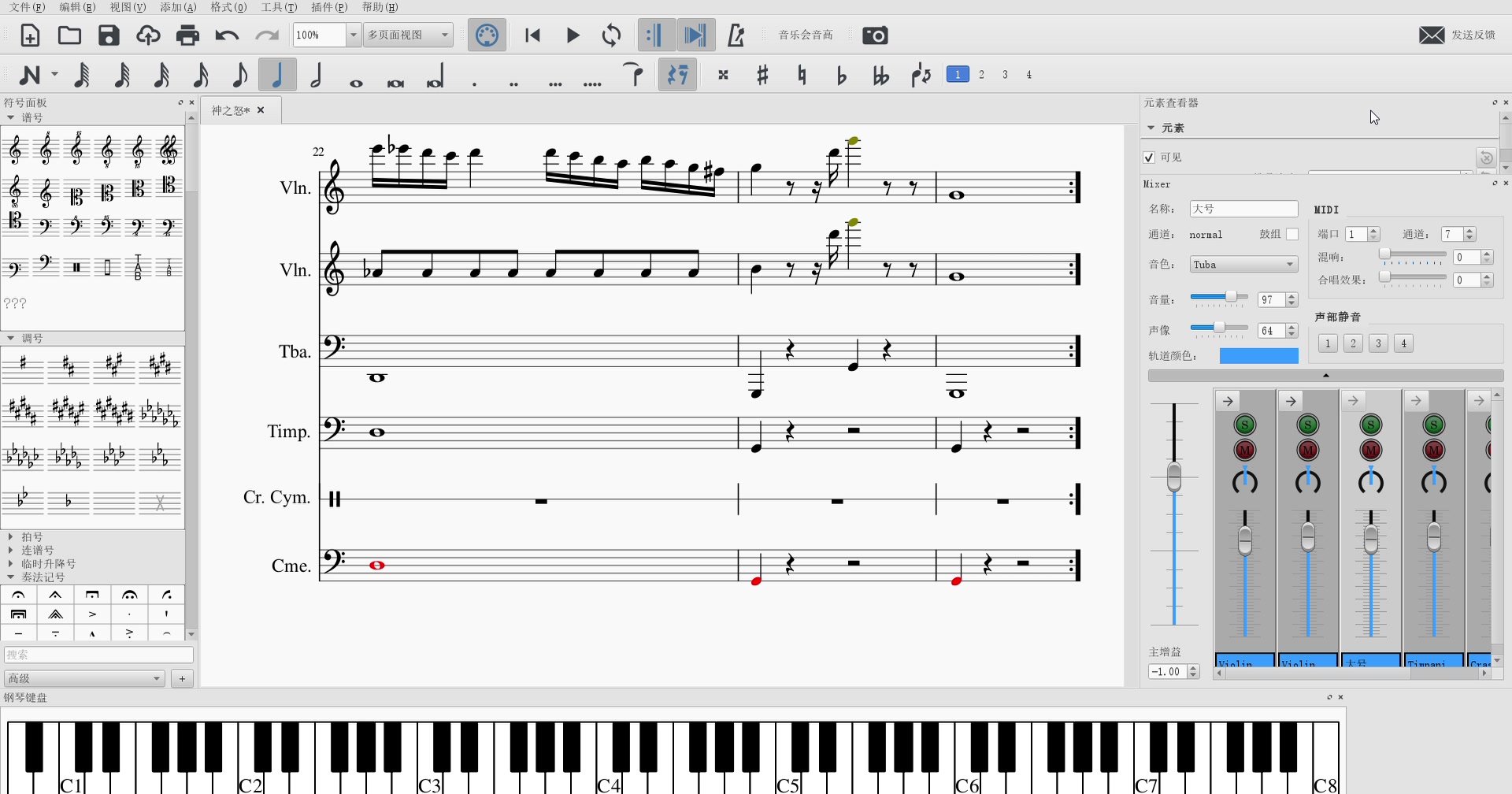This screenshot has width=1512, height=794.
Task: Toggle the MIDI input icon
Action: (487, 35)
